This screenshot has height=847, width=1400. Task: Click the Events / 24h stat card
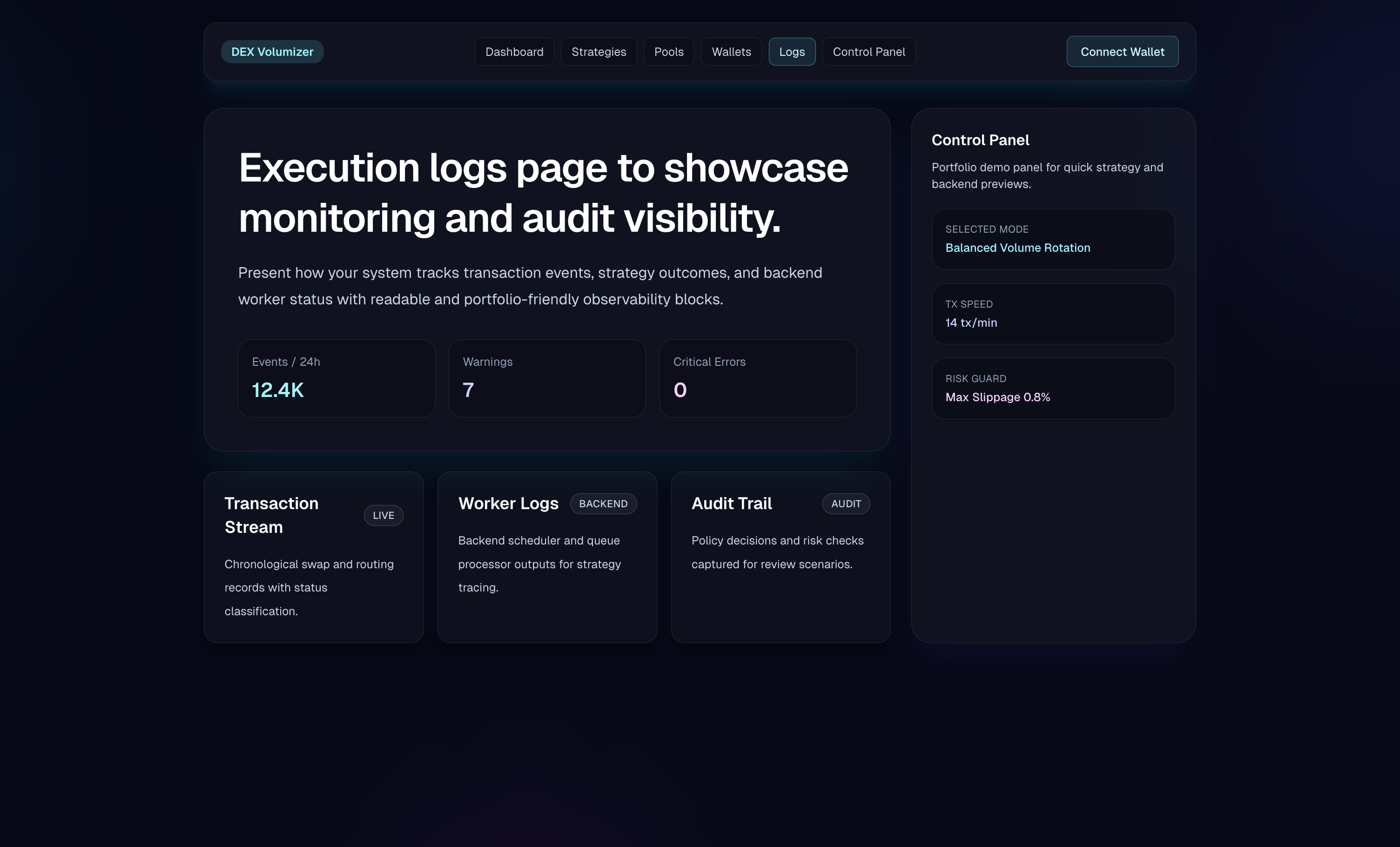pyautogui.click(x=337, y=378)
